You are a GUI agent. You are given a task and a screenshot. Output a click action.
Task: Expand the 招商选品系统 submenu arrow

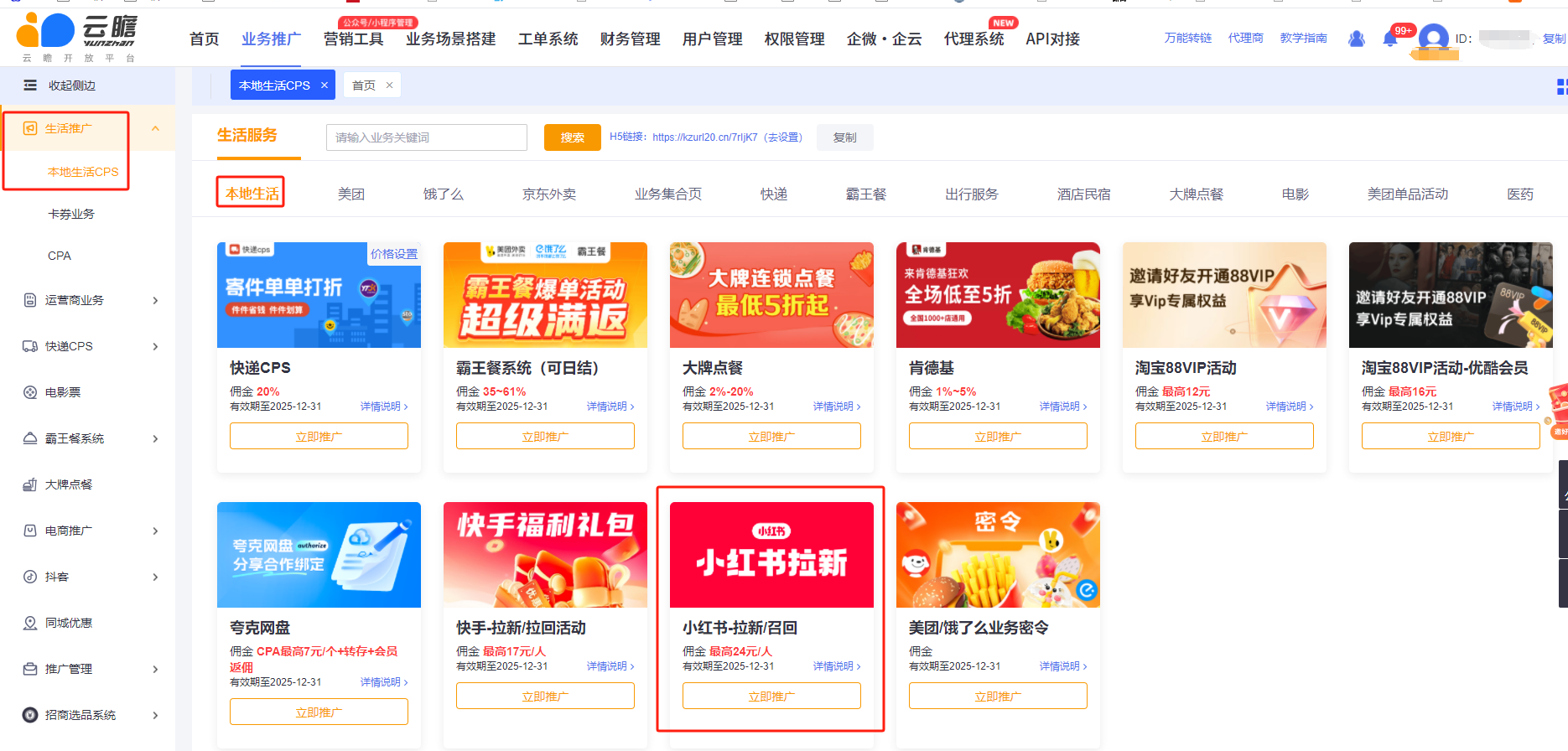pyautogui.click(x=155, y=715)
